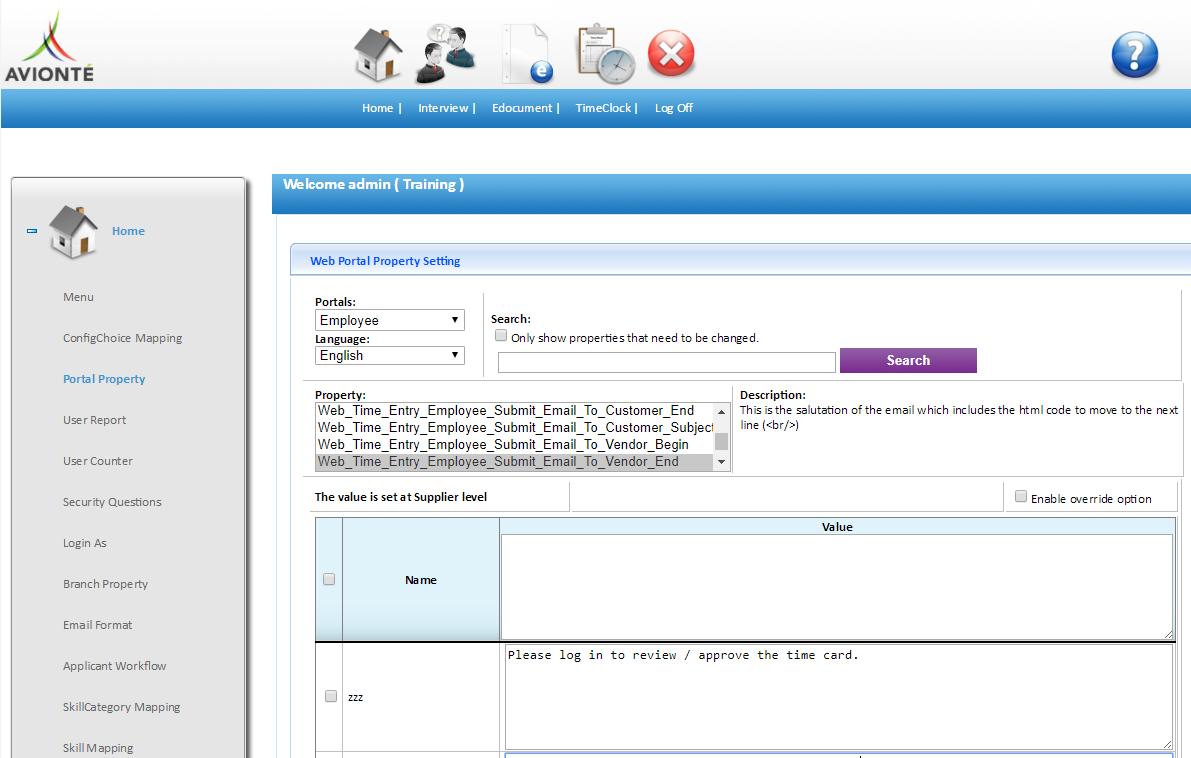The image size is (1191, 758).
Task: Click Property list scroll down arrow
Action: (x=722, y=463)
